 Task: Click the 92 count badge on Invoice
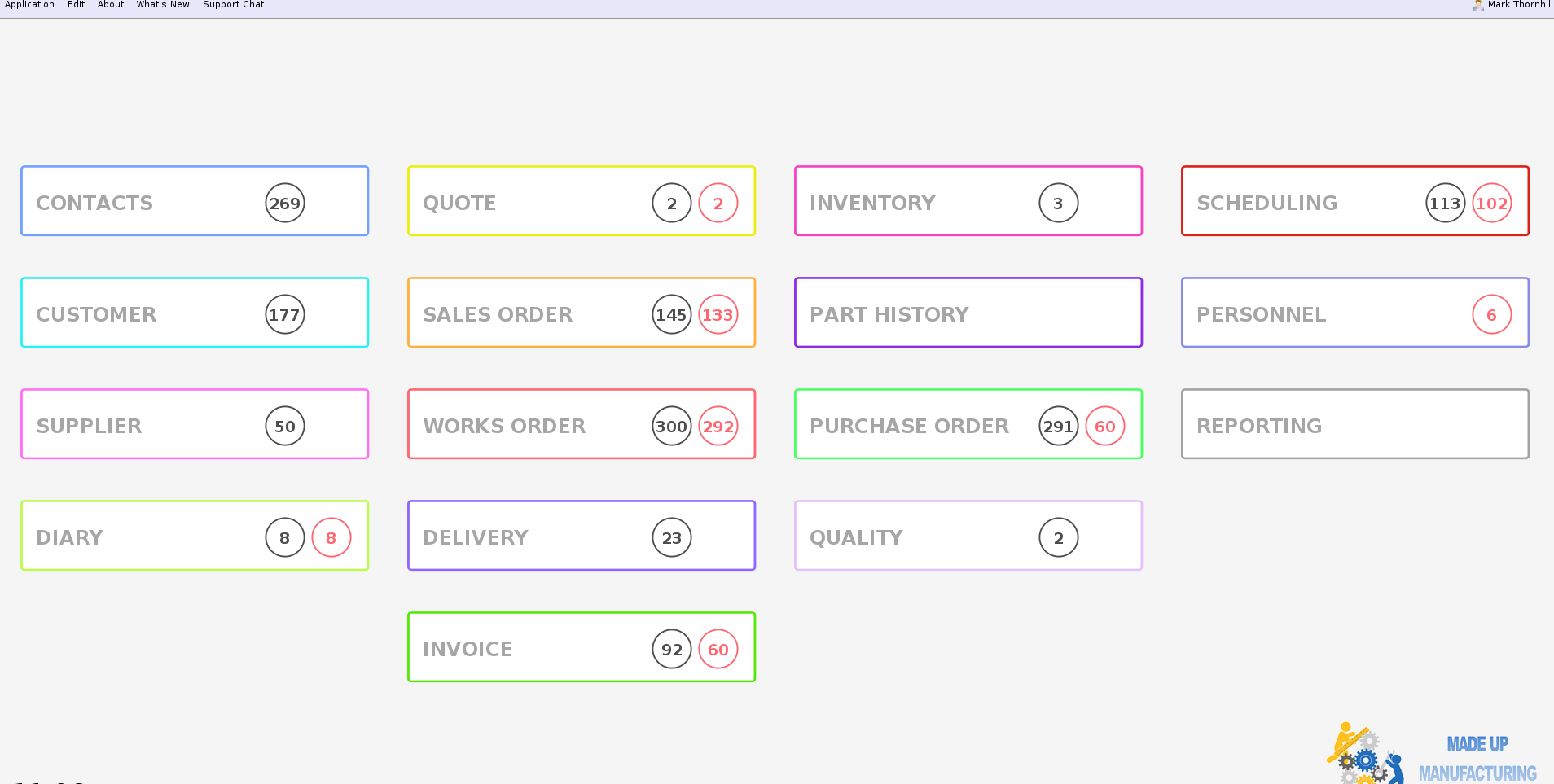pos(671,650)
